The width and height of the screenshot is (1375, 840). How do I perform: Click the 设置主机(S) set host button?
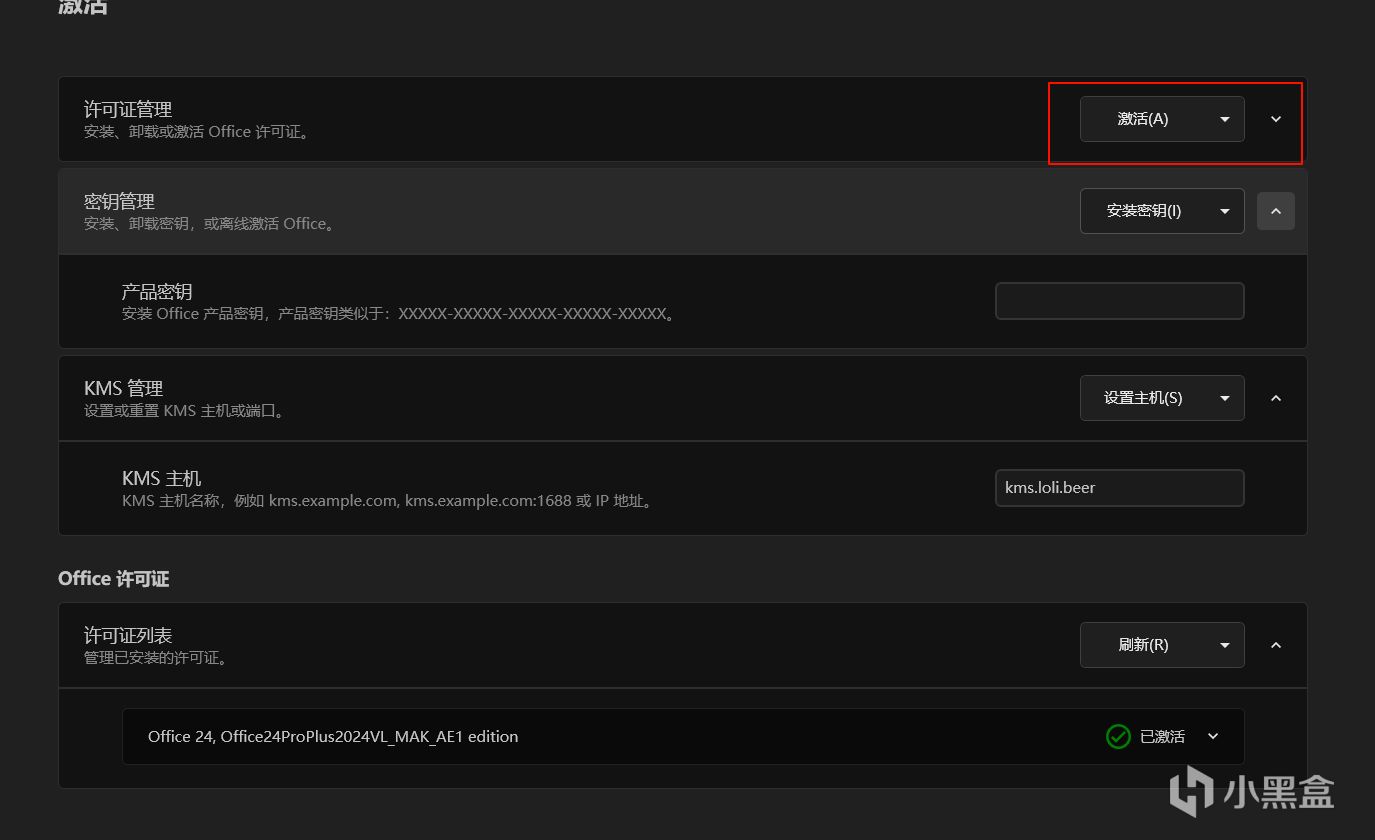point(1143,398)
